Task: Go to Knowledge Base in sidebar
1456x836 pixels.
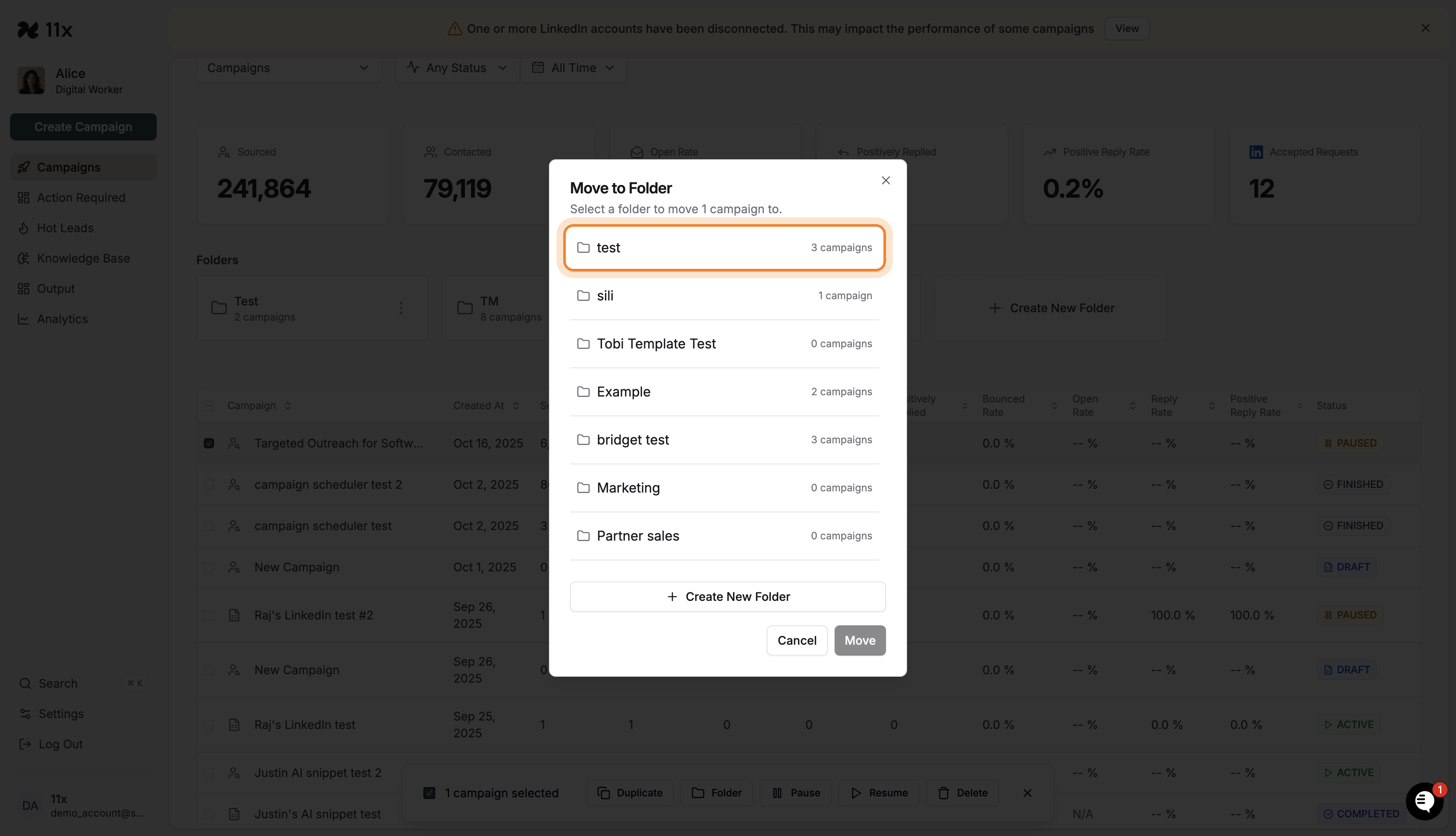Action: tap(83, 258)
